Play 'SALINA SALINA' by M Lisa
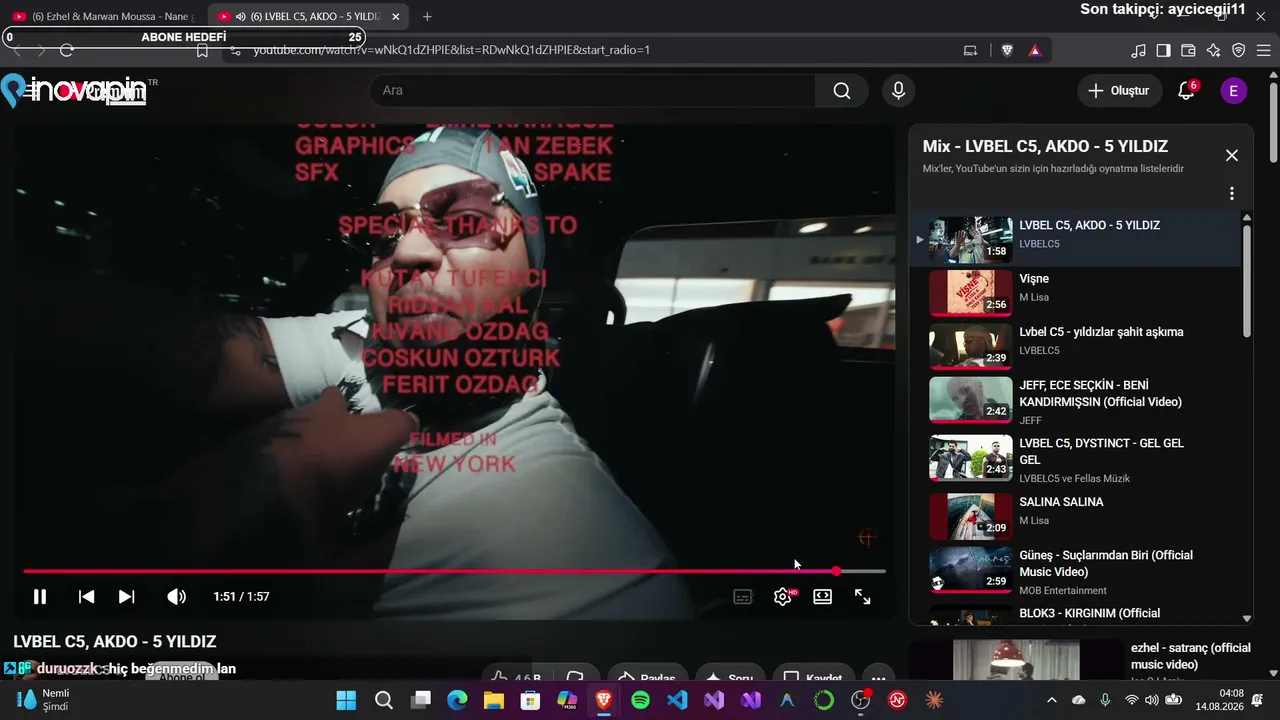 pyautogui.click(x=1075, y=516)
